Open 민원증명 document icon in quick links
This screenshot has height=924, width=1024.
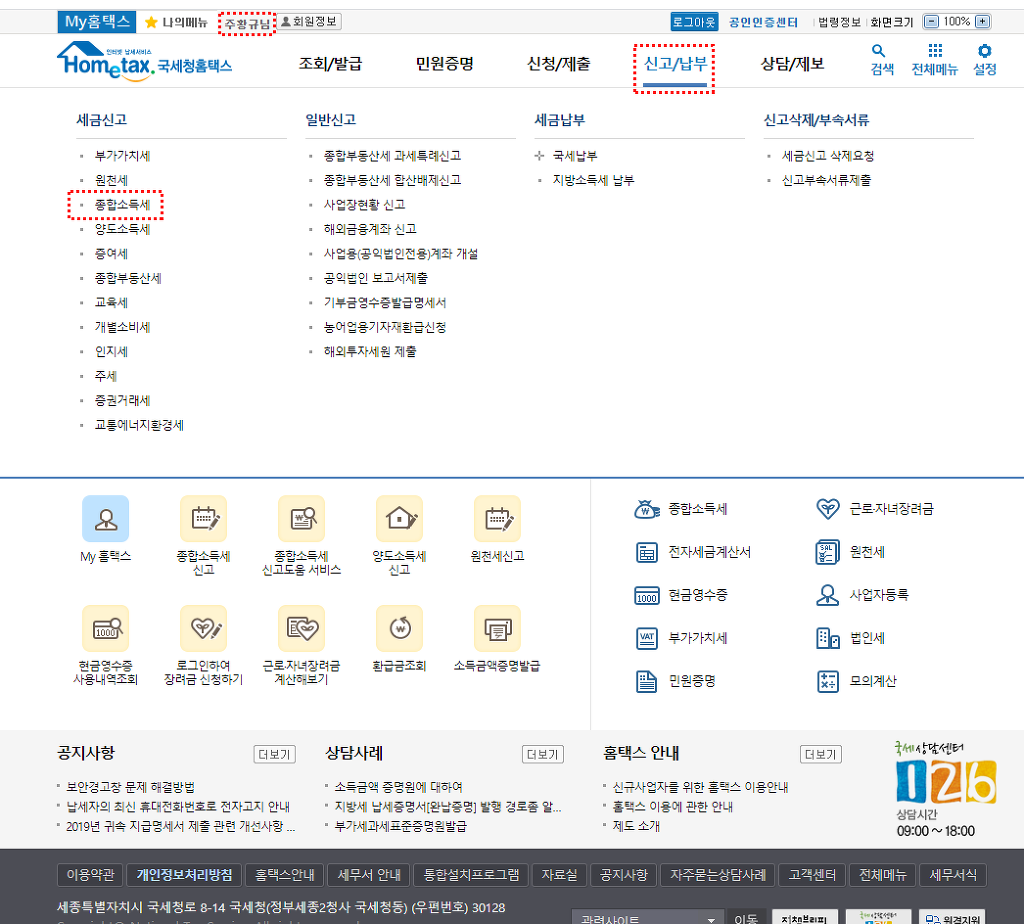647,681
